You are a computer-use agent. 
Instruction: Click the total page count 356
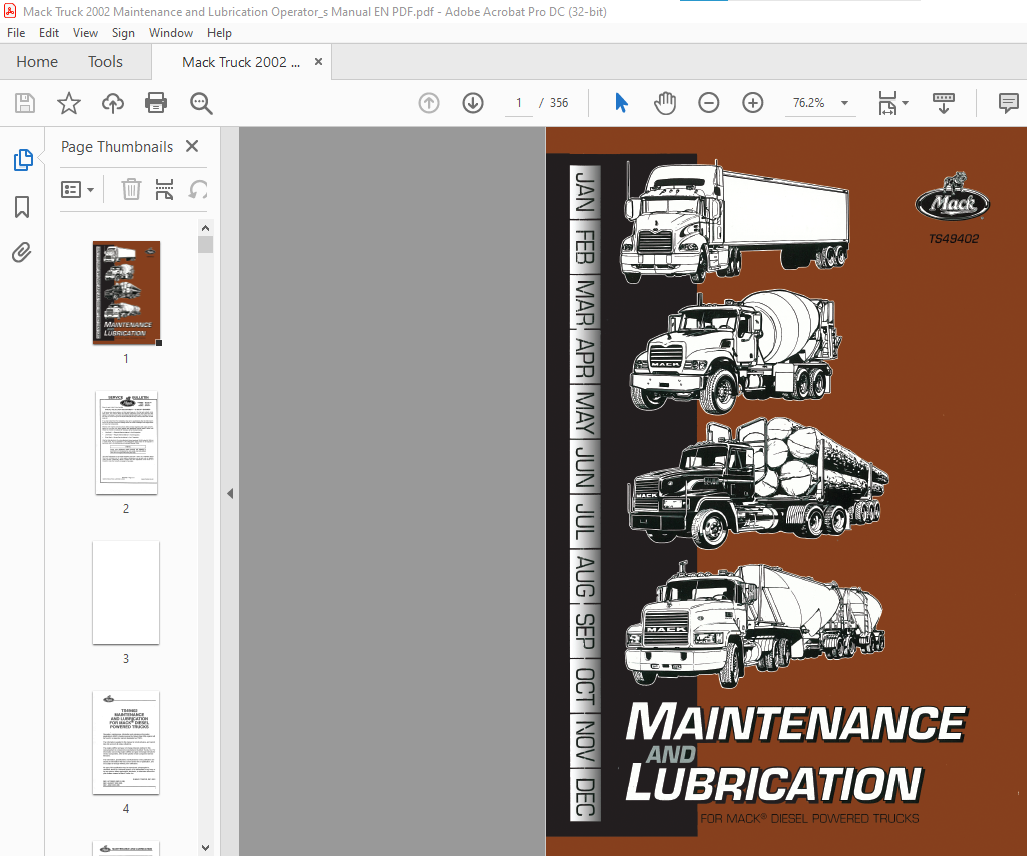pos(559,103)
